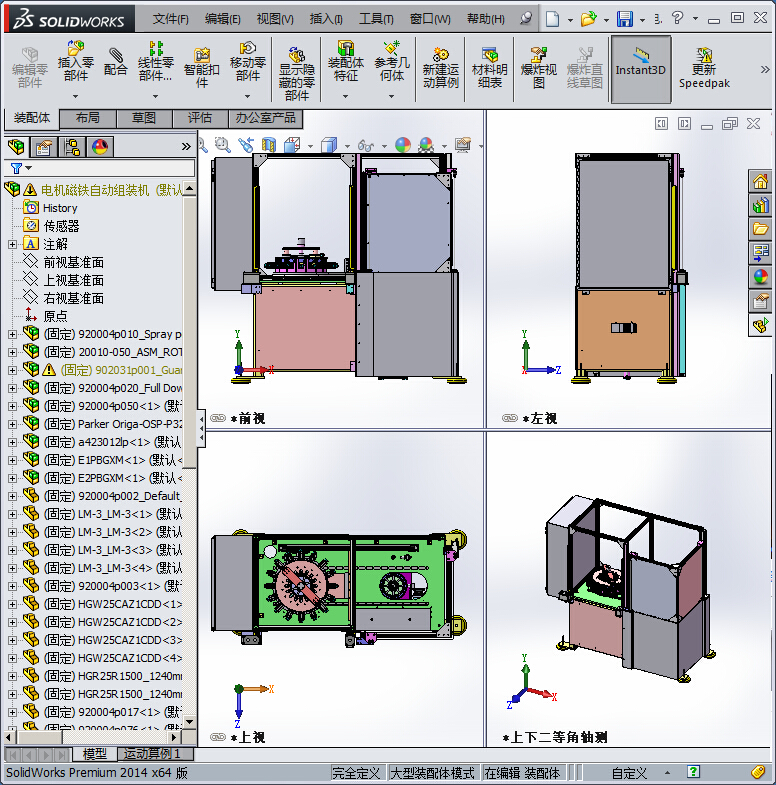This screenshot has width=776, height=785.
Task: Open the 材料明细表 (Bill of Materials) tool
Action: pyautogui.click(x=490, y=68)
